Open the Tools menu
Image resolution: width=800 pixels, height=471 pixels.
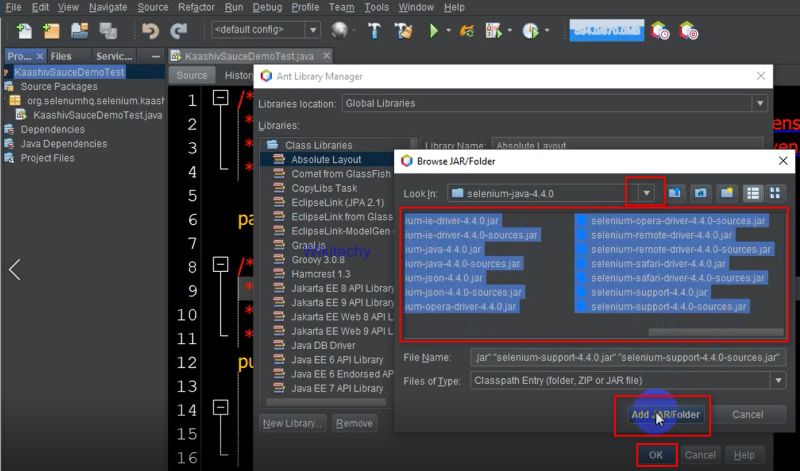[x=376, y=7]
